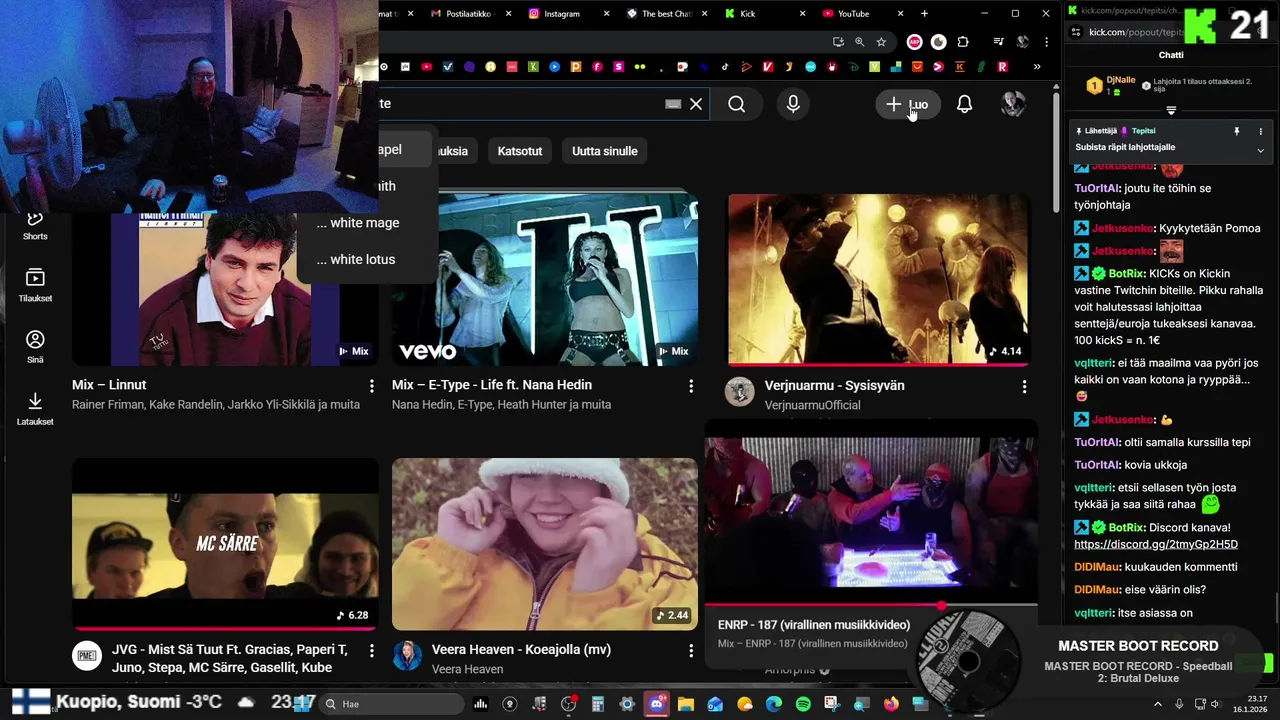Open Sinä in the YouTube sidebar
This screenshot has height=720, width=1280.
coord(35,347)
